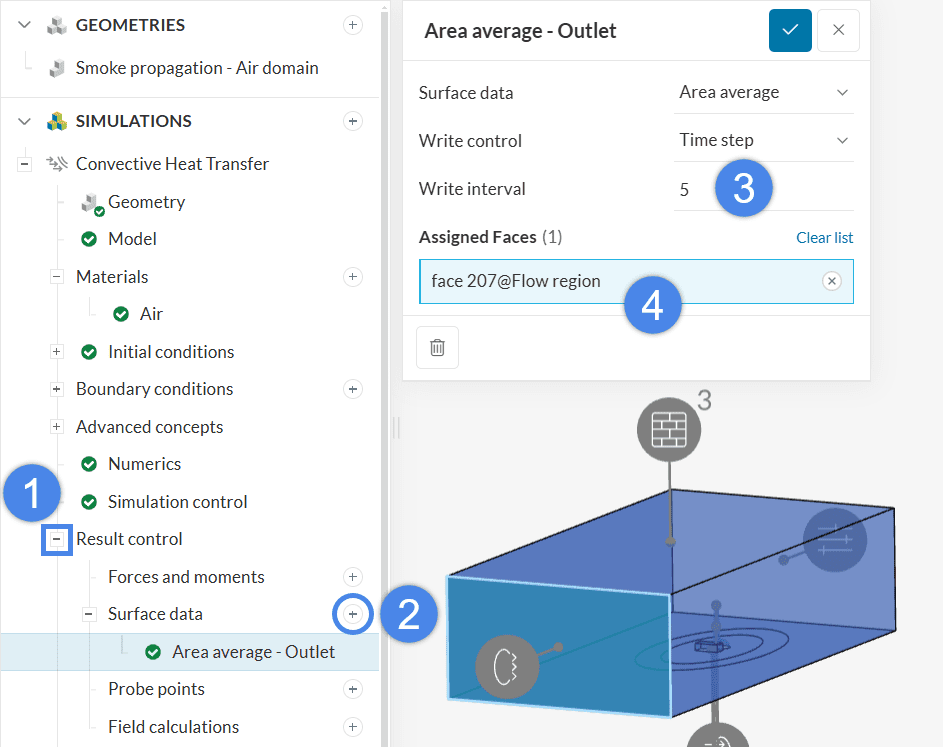This screenshot has height=747, width=943.
Task: Click the Clear list link
Action: [824, 238]
